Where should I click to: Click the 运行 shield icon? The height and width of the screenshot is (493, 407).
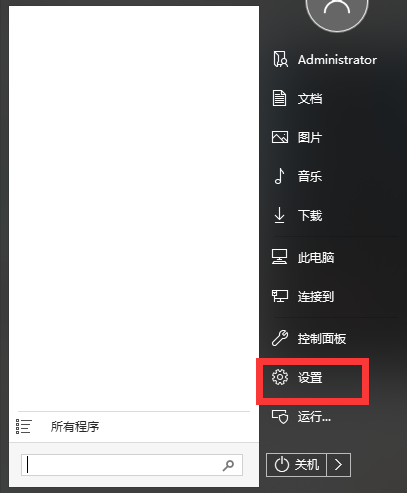click(x=280, y=416)
